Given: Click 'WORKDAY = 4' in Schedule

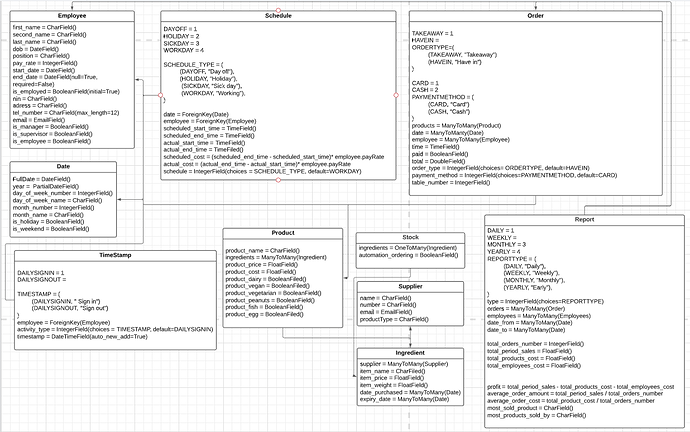Looking at the screenshot, I should point(184,51).
